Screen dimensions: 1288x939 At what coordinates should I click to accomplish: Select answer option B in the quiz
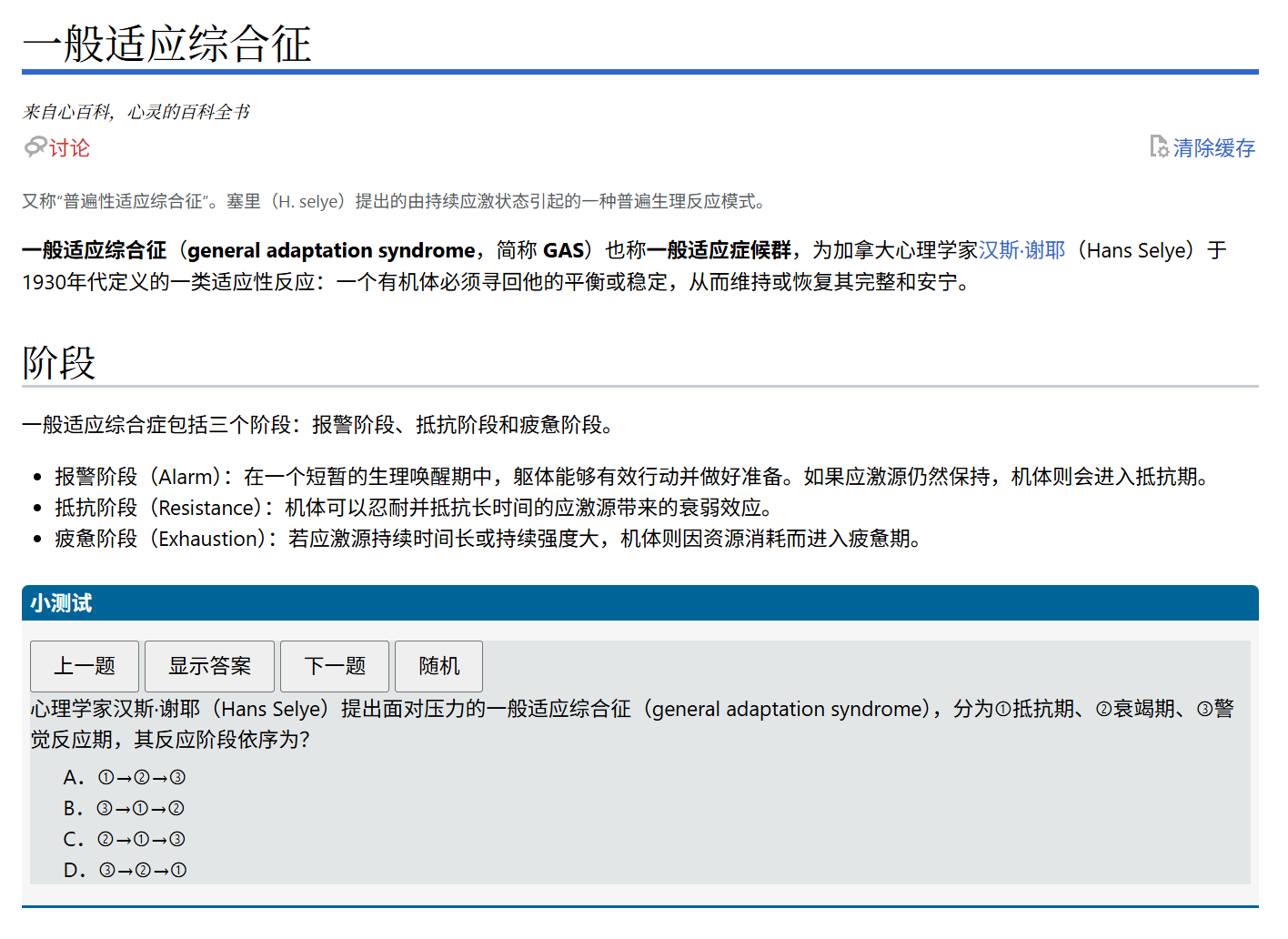tap(123, 808)
